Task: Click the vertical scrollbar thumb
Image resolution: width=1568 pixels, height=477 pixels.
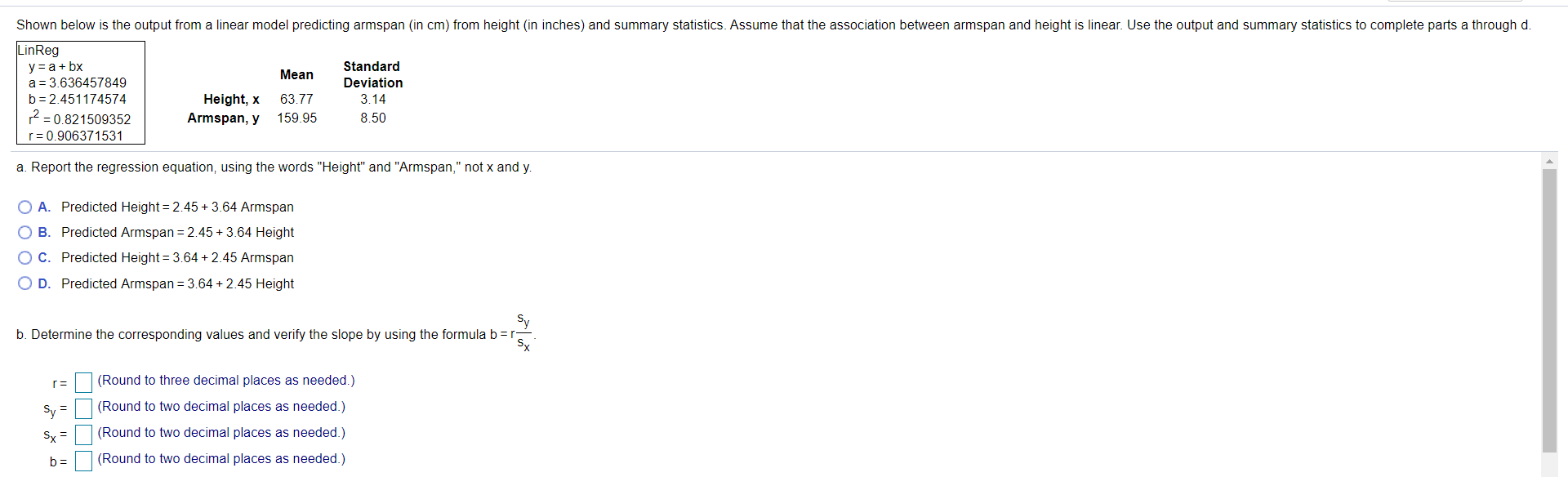Action: pos(1549,310)
